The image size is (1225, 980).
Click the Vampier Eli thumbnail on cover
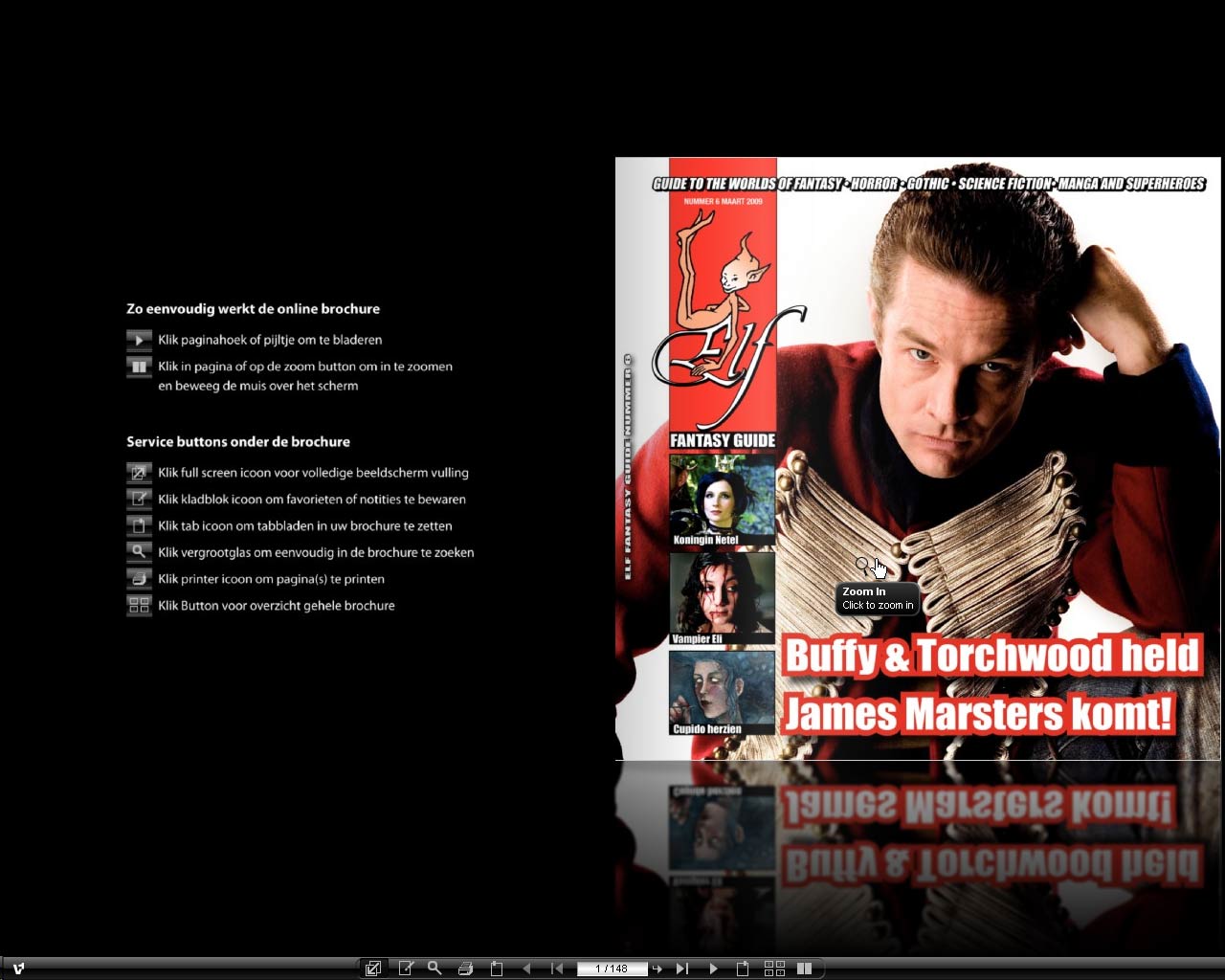[x=722, y=598]
